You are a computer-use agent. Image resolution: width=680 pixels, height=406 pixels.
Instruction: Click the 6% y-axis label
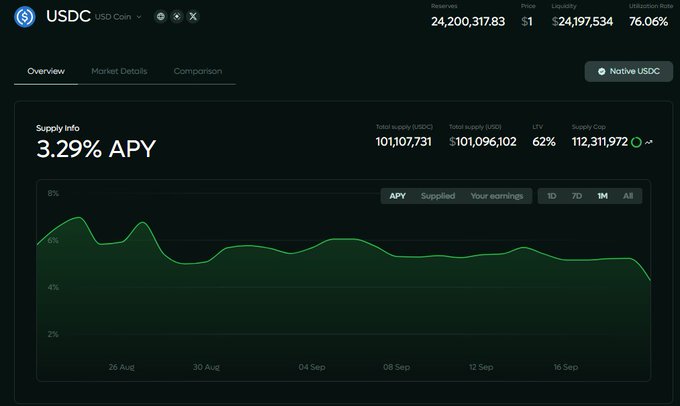(53, 240)
